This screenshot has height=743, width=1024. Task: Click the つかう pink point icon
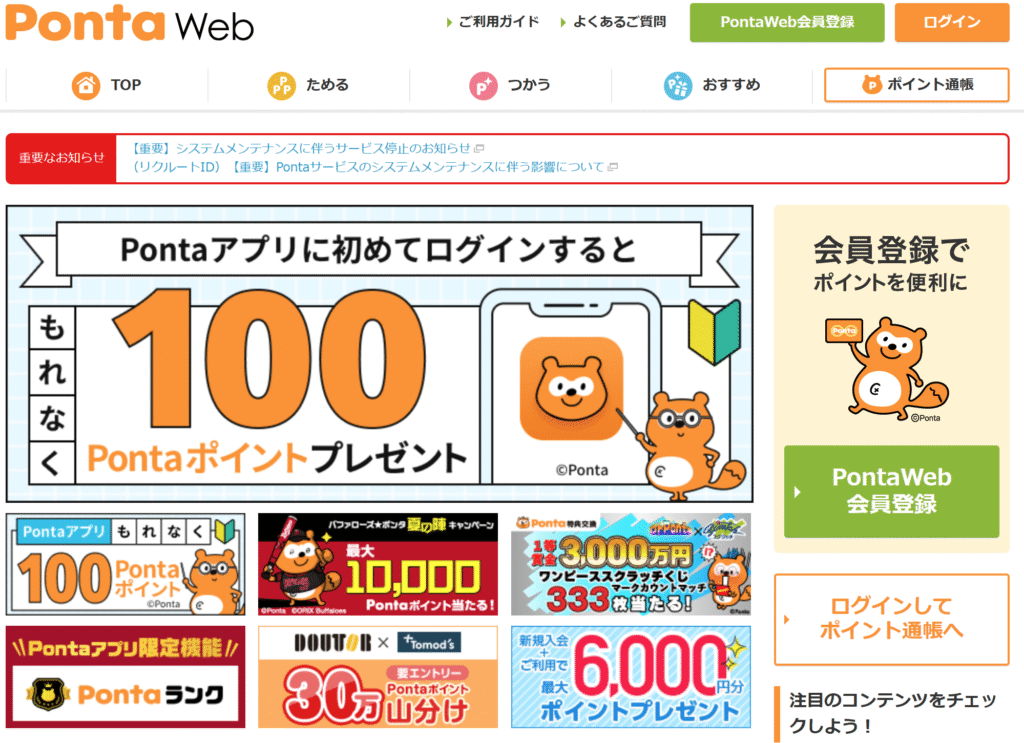[x=483, y=86]
